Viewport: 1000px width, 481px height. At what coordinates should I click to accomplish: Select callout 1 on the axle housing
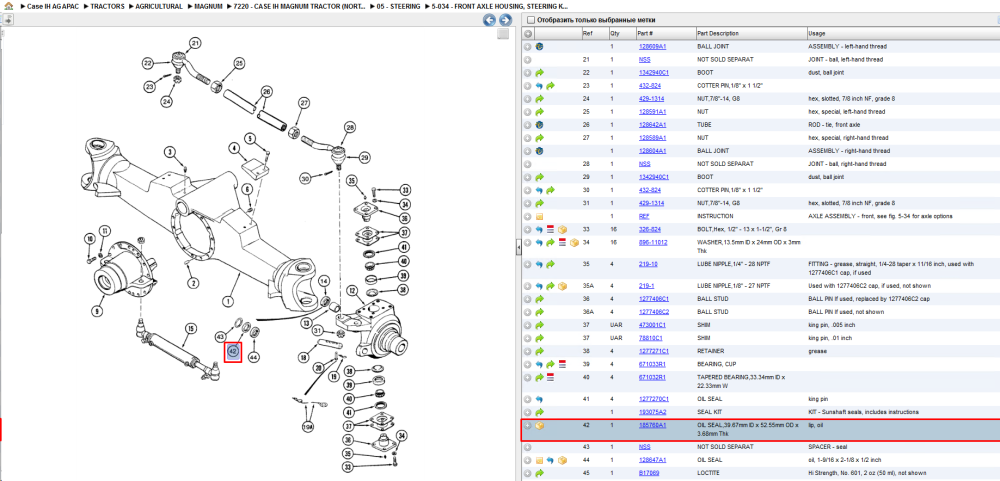pyautogui.click(x=228, y=300)
